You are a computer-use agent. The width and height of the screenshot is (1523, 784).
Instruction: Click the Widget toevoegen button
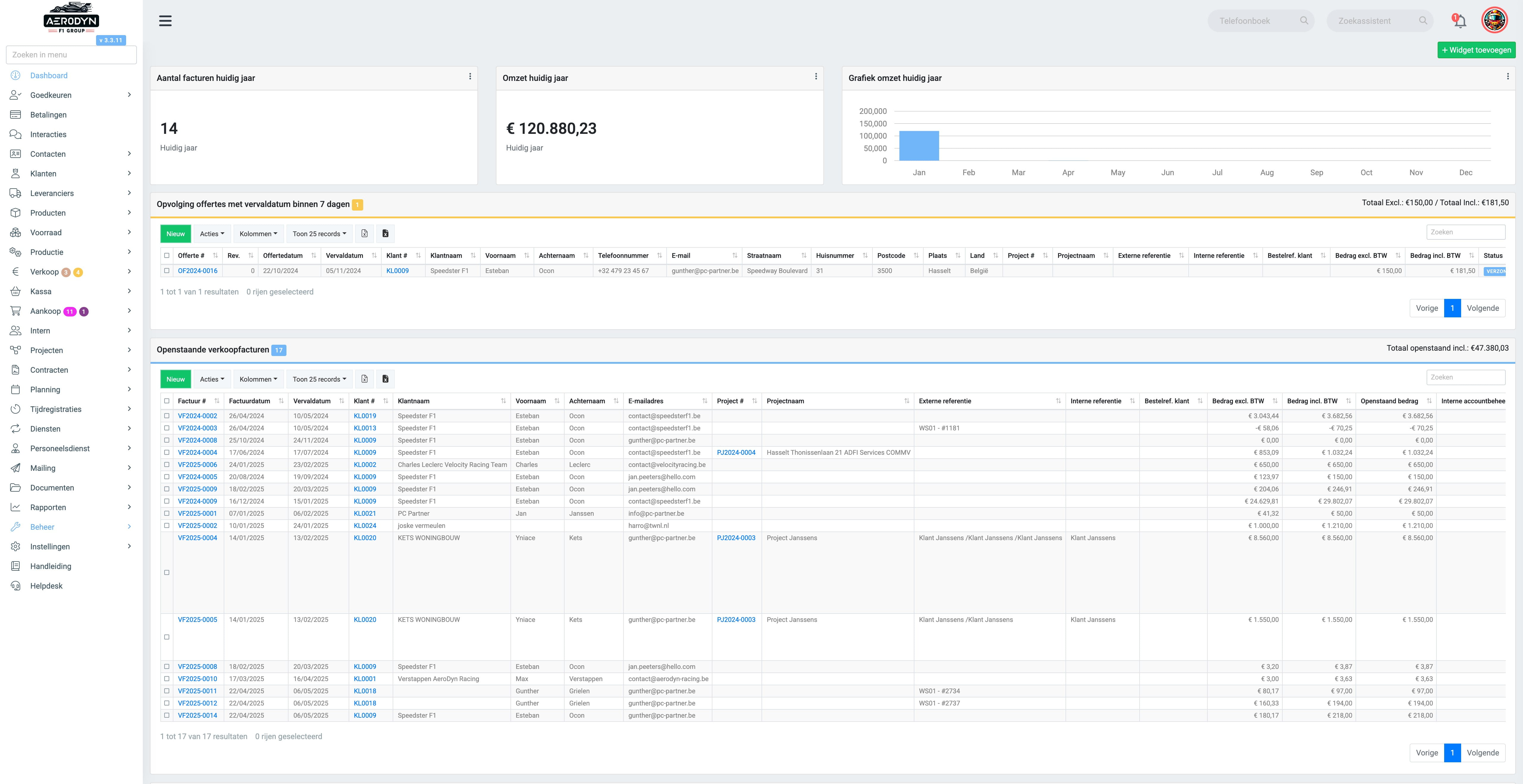coord(1476,50)
